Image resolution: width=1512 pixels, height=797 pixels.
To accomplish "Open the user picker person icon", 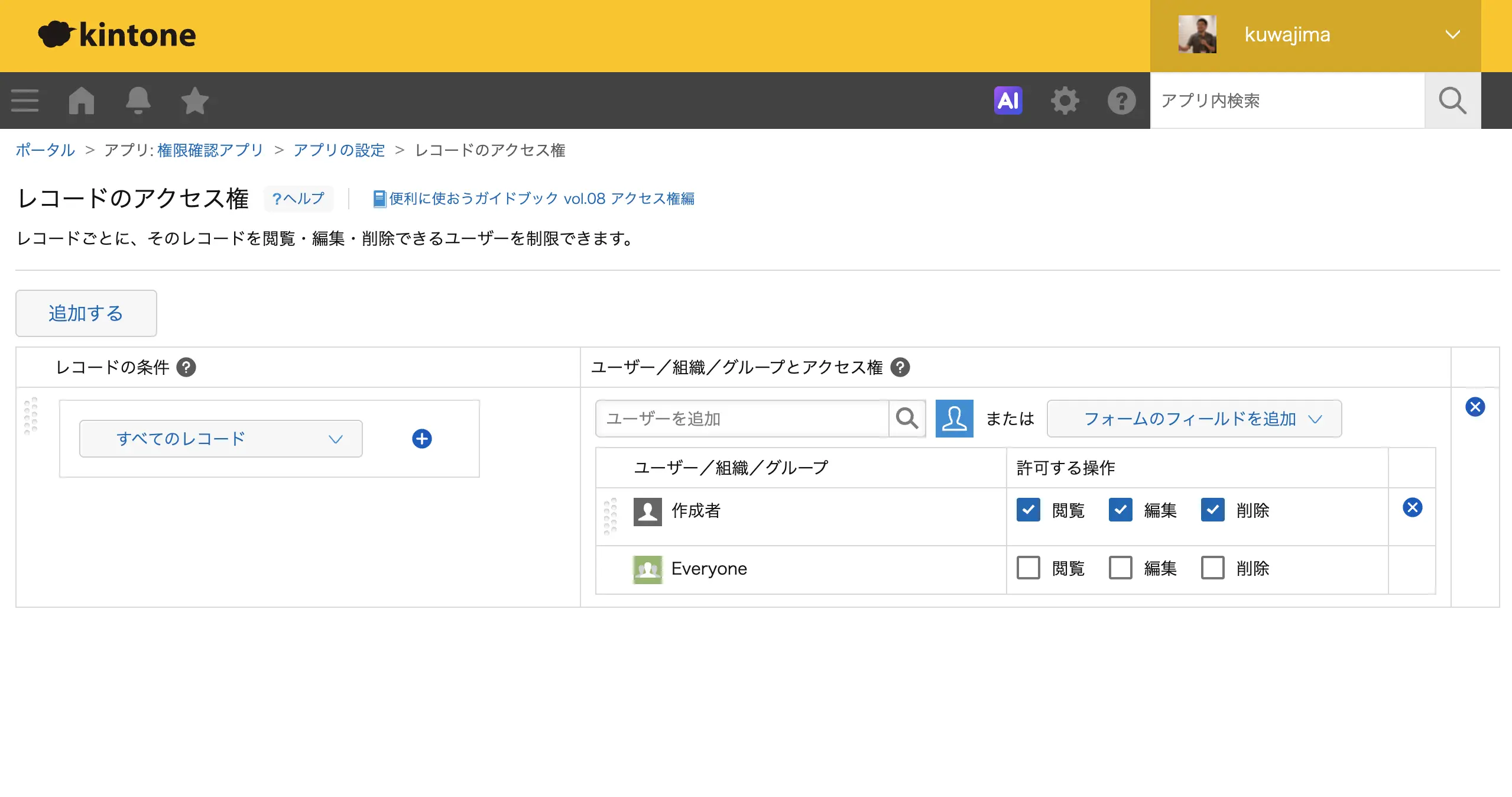I will (955, 419).
